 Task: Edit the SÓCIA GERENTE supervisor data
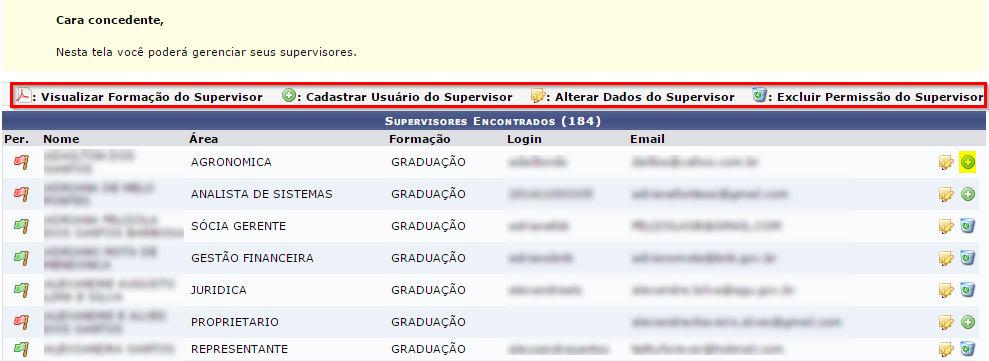[x=945, y=226]
